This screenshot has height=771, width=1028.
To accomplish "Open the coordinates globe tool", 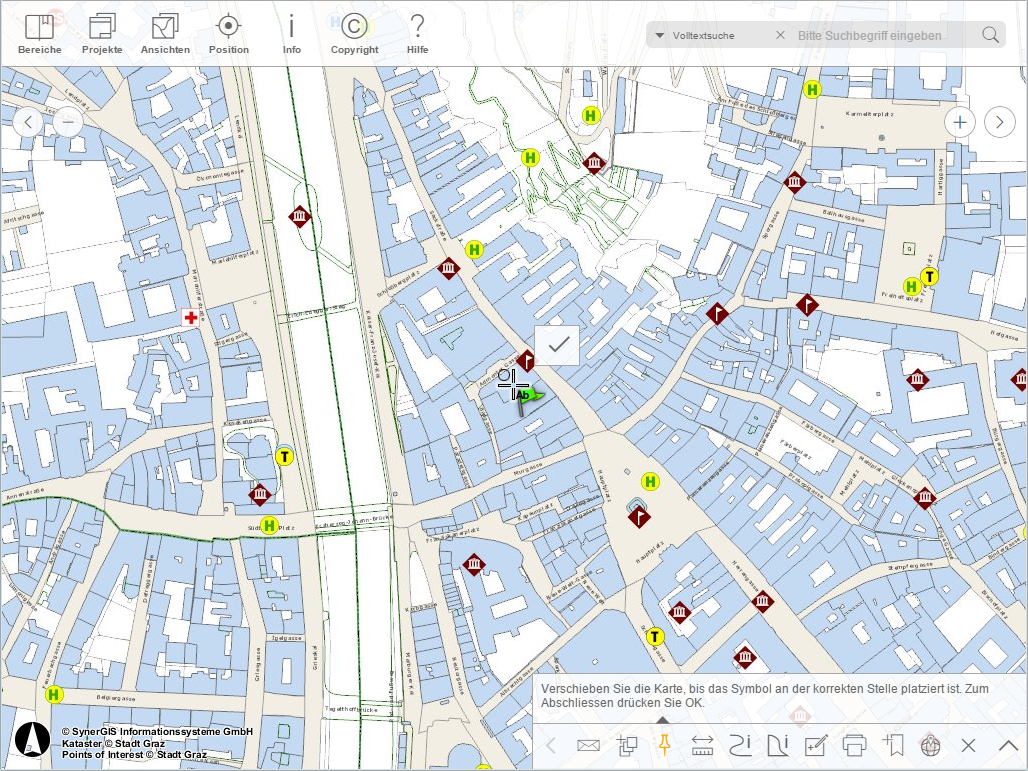I will click(x=930, y=745).
